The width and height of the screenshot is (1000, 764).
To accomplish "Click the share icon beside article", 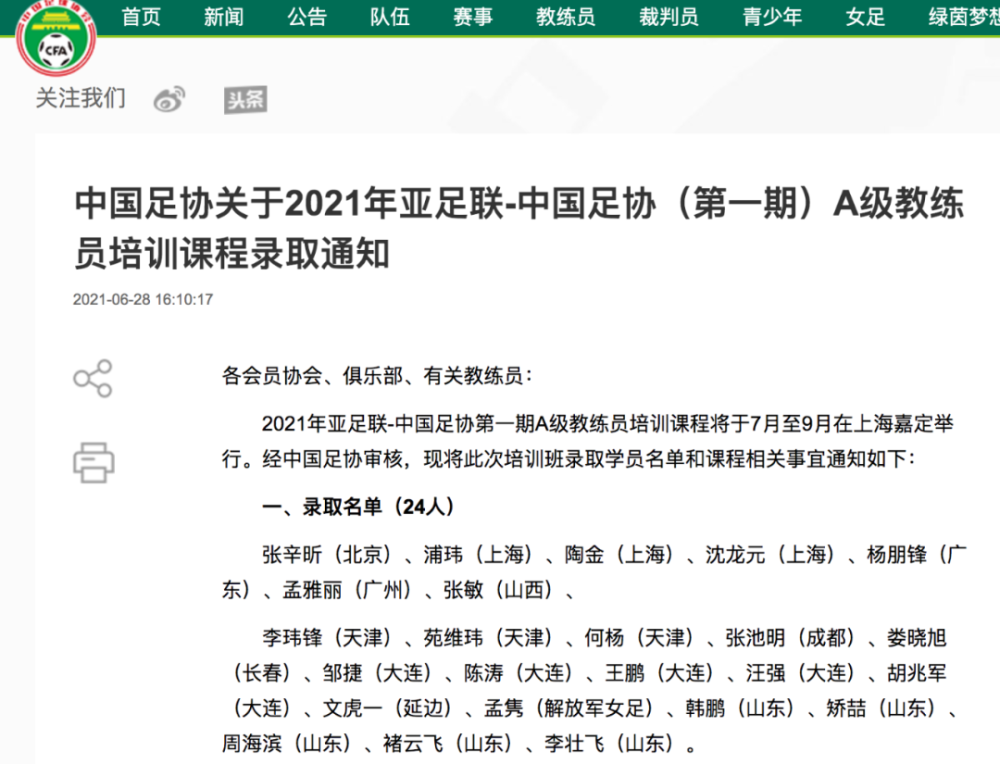I will [93, 378].
